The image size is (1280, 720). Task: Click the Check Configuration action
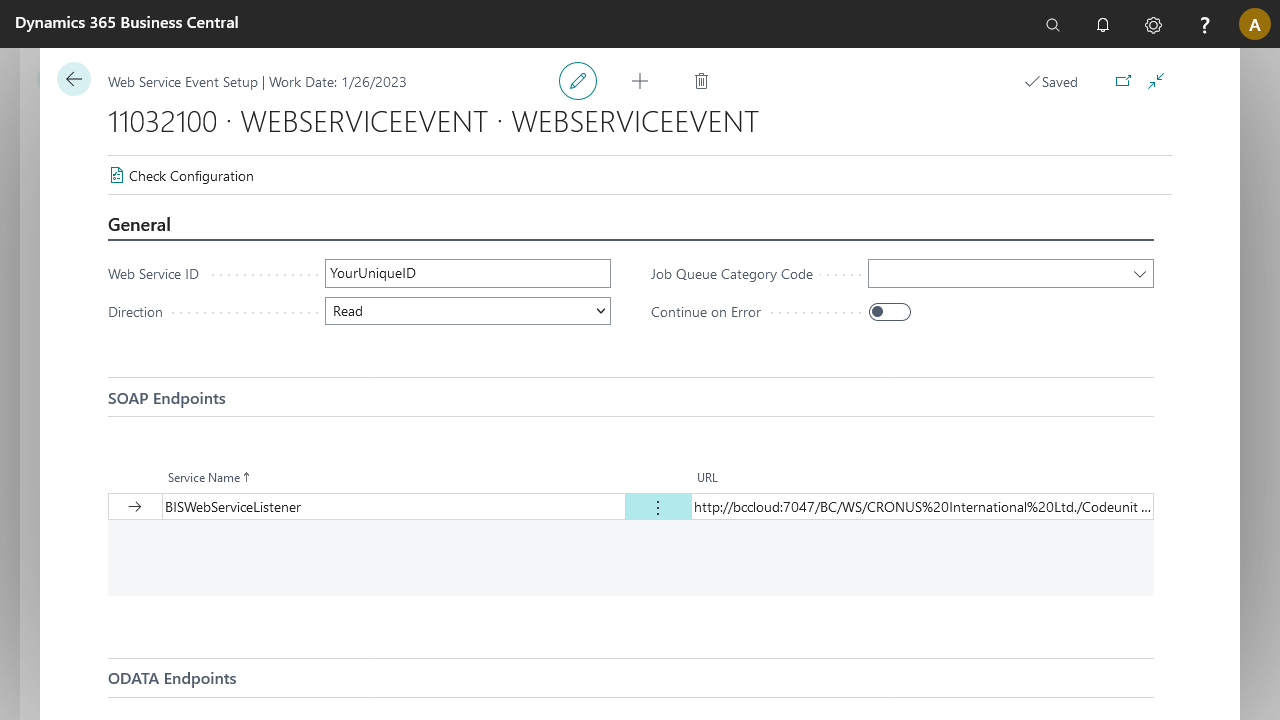tap(182, 176)
